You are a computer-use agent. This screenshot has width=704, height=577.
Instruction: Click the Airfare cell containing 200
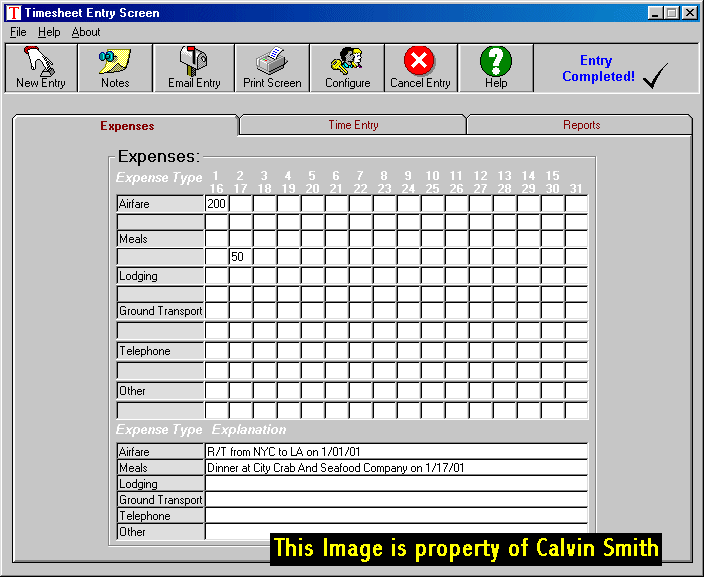coord(216,204)
